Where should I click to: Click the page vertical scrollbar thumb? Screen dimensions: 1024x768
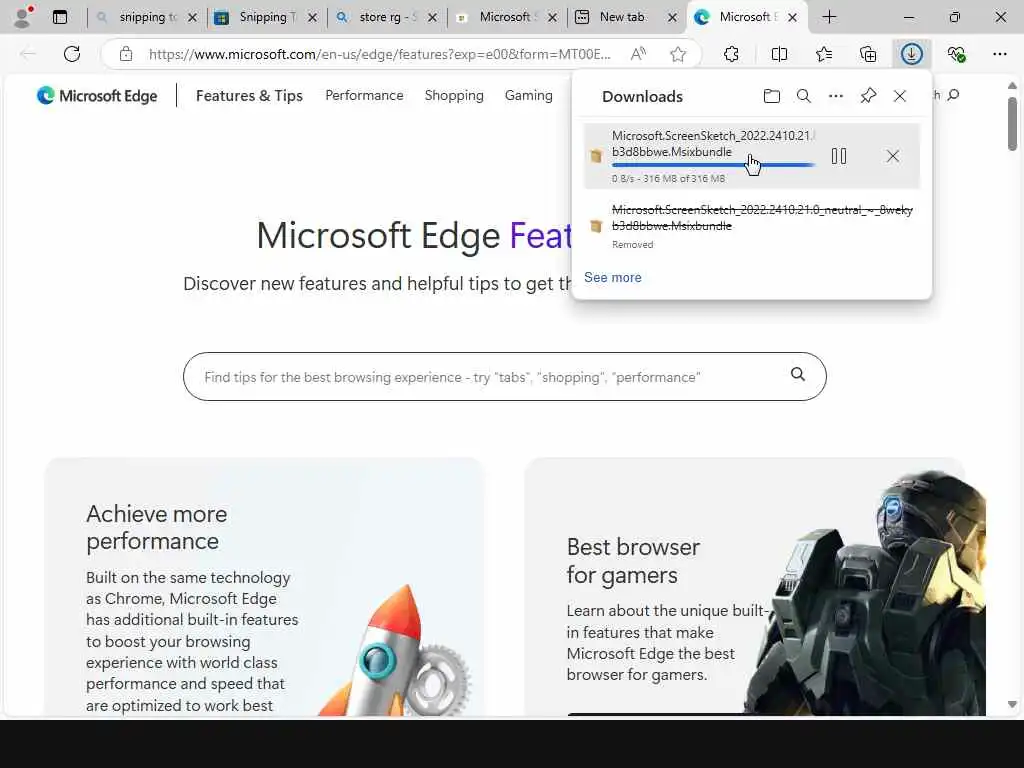point(1012,123)
